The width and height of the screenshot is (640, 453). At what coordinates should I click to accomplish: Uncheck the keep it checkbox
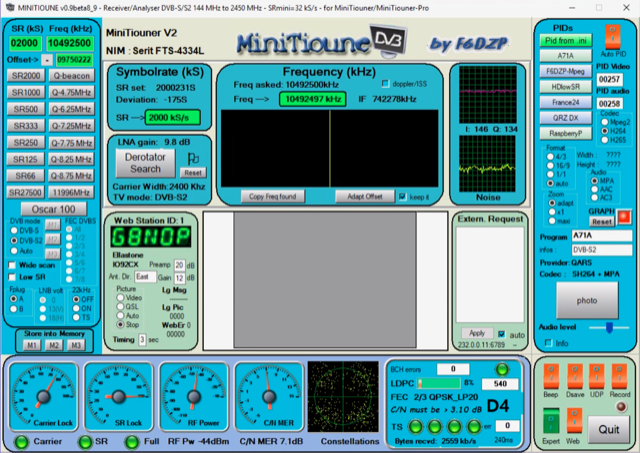click(x=403, y=197)
